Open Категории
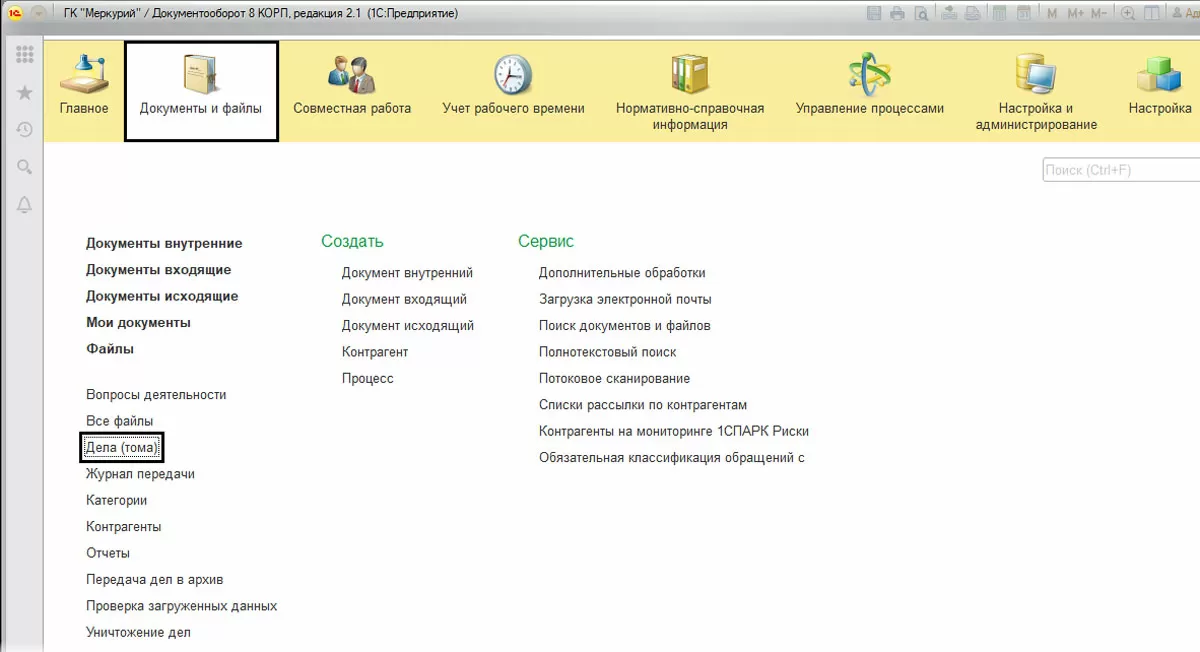Viewport: 1200px width, 652px height. coord(116,500)
